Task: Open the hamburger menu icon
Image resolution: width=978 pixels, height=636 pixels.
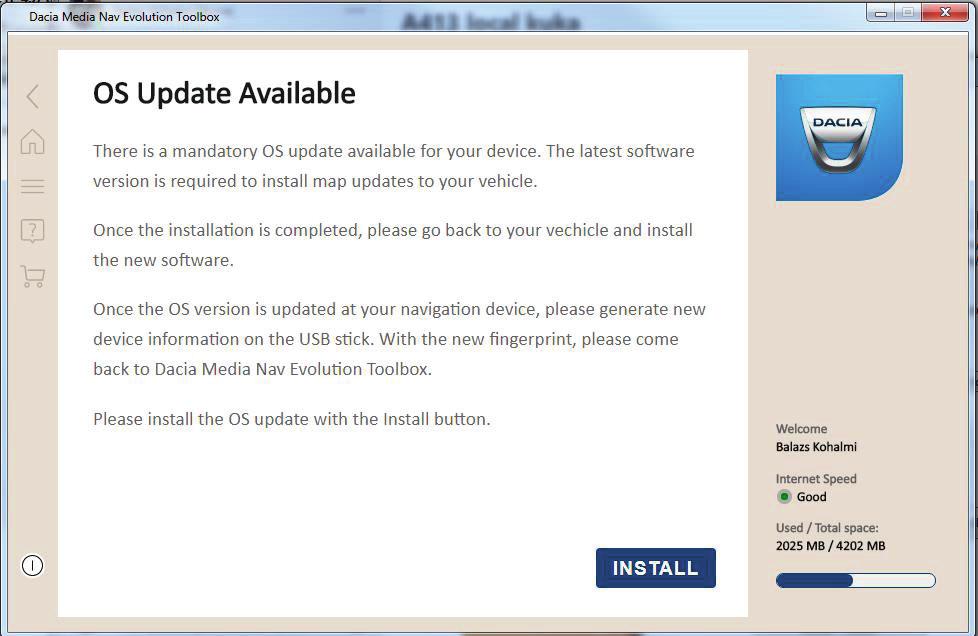Action: pyautogui.click(x=32, y=186)
